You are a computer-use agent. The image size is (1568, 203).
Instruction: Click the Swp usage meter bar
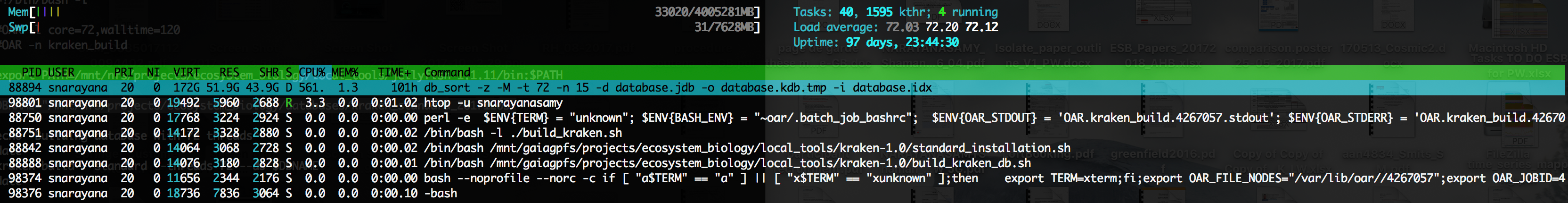[384, 27]
